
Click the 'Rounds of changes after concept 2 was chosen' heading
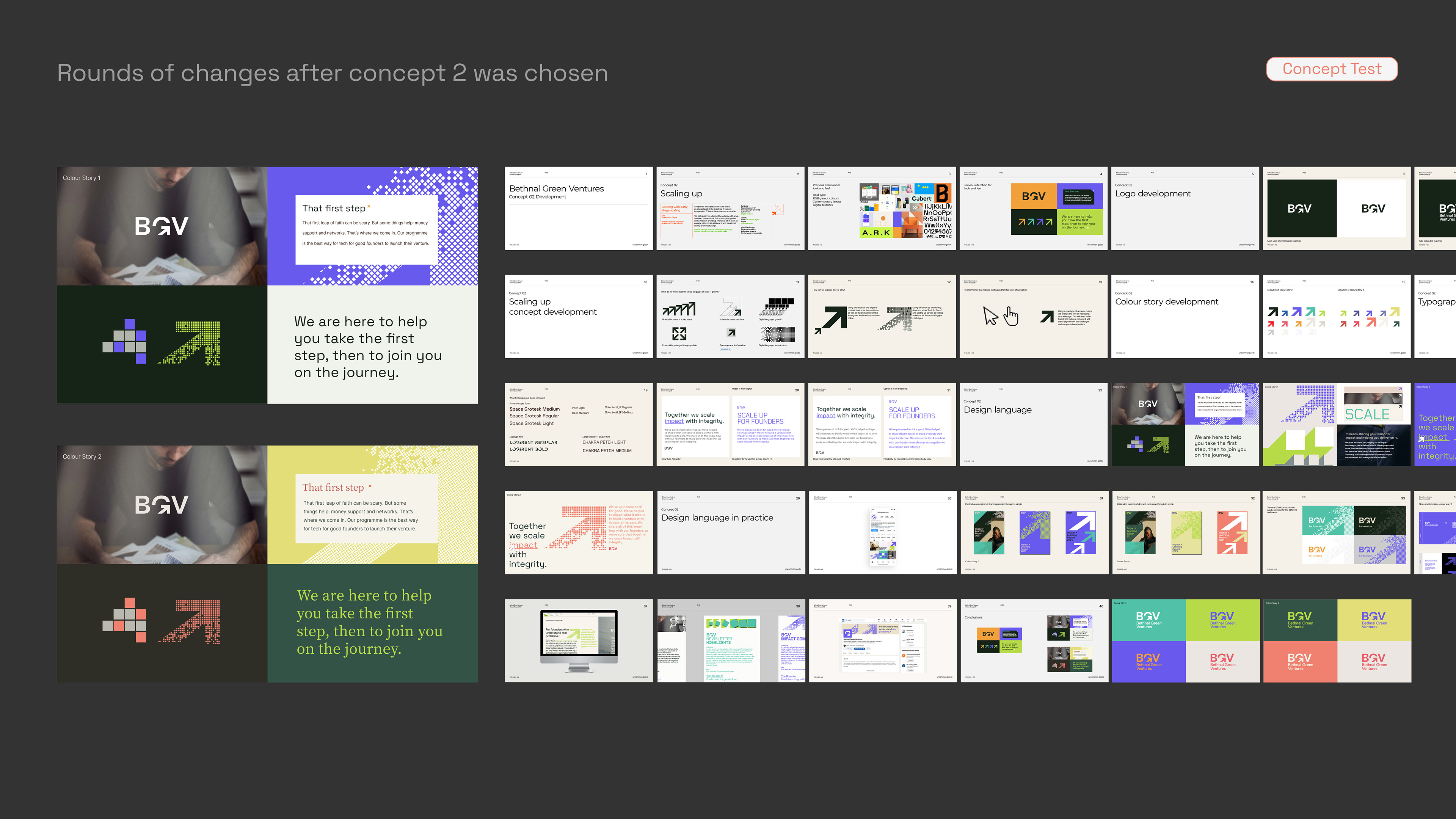pos(333,73)
